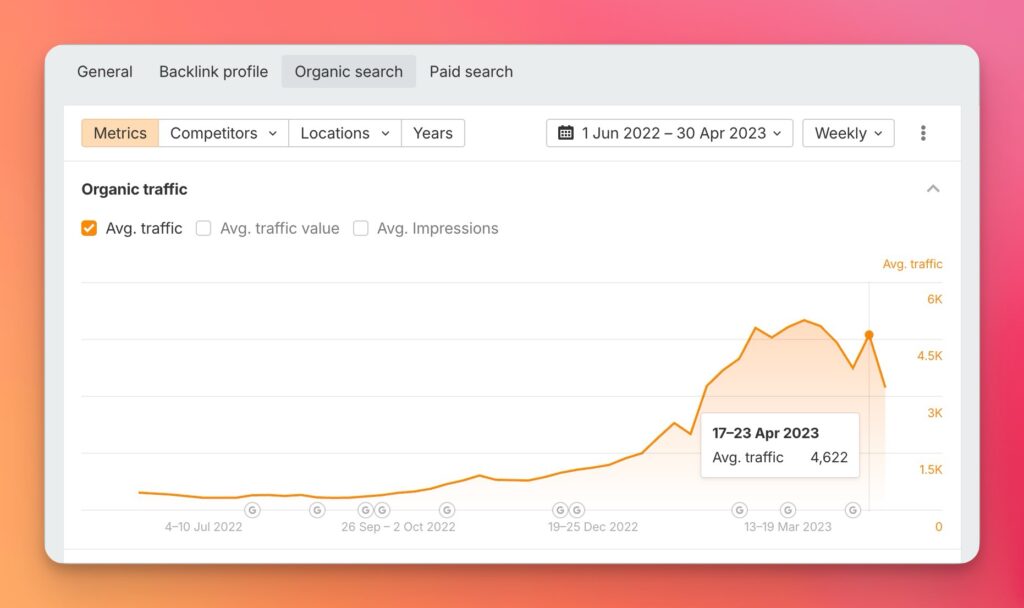The height and width of the screenshot is (608, 1024).
Task: Enable the Avg. Impressions checkbox
Action: click(360, 228)
